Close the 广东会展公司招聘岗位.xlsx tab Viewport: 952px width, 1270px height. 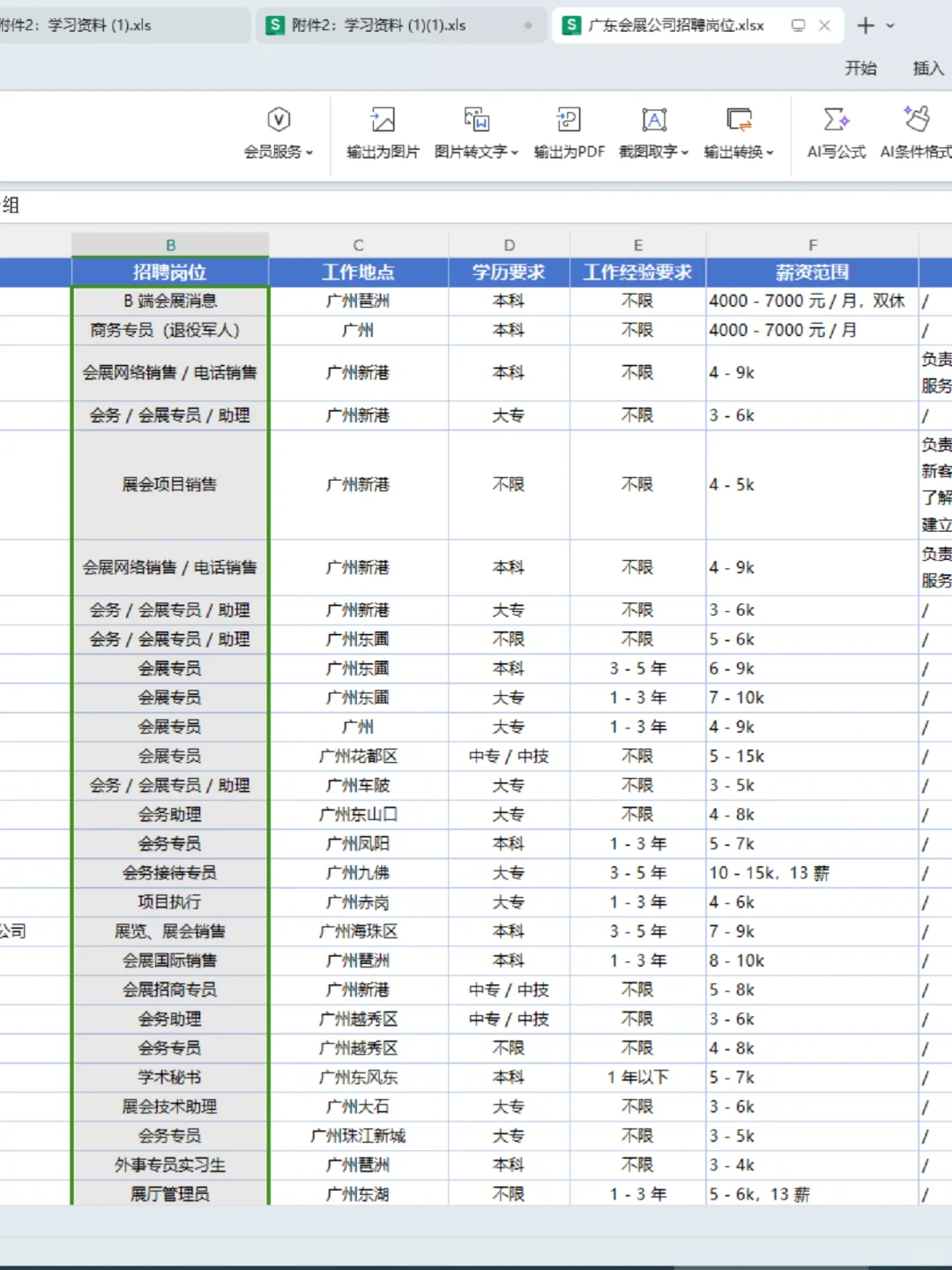coord(824,26)
